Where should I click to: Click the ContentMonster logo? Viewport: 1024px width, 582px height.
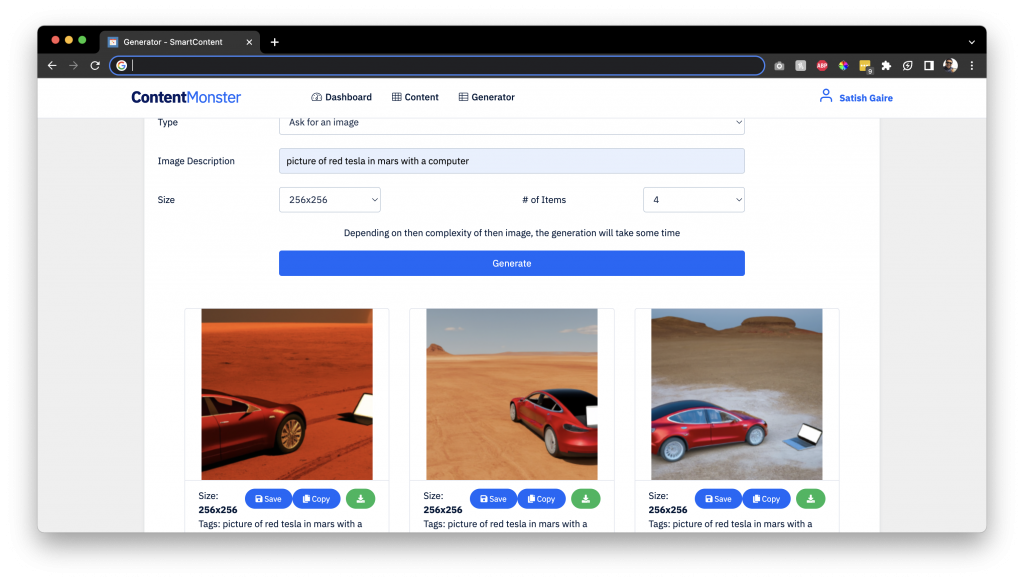(186, 97)
